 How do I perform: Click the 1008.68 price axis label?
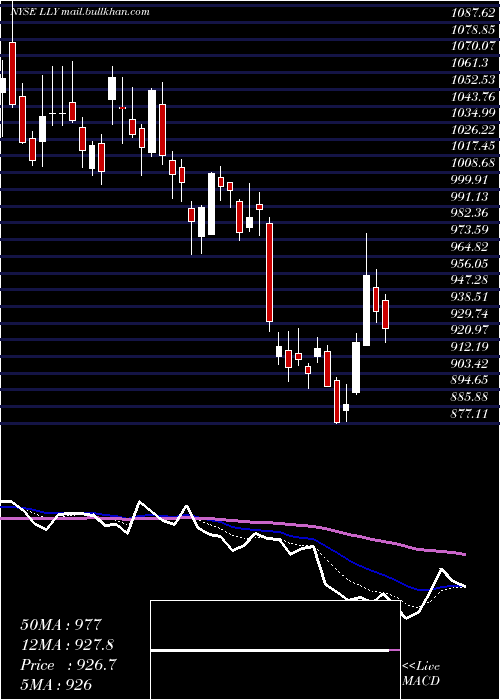(x=473, y=163)
